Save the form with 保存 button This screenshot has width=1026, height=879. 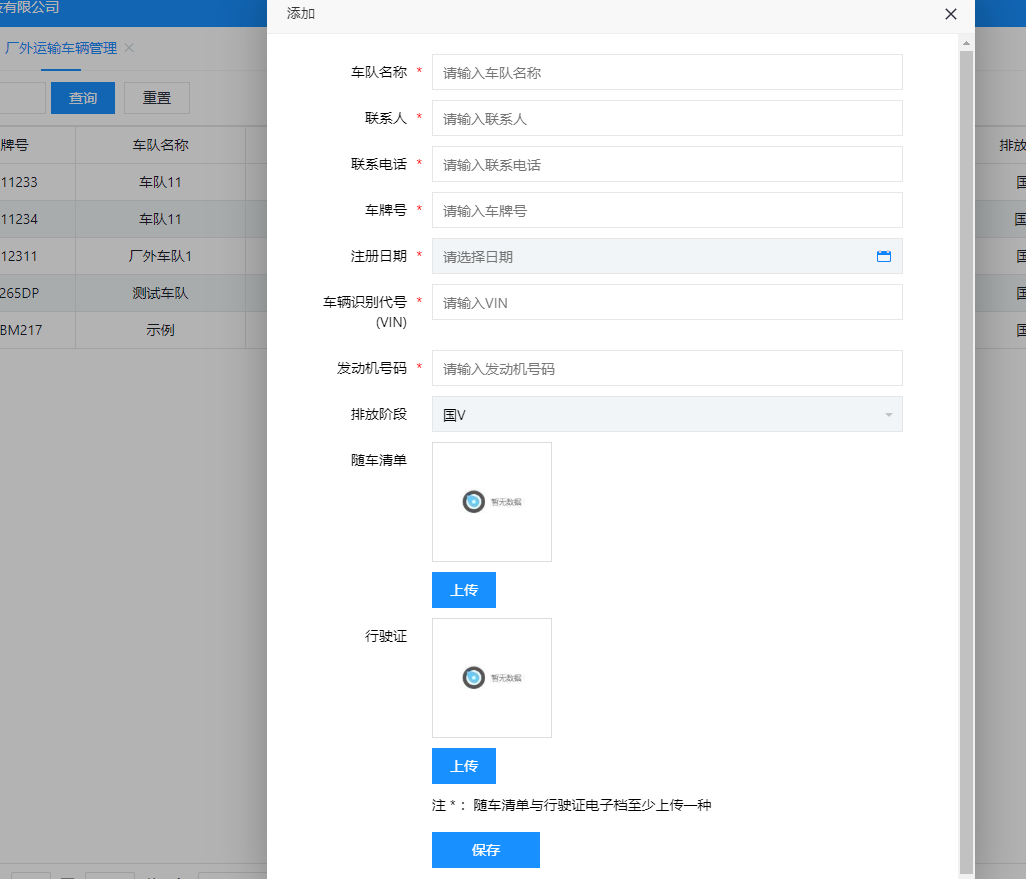click(485, 850)
